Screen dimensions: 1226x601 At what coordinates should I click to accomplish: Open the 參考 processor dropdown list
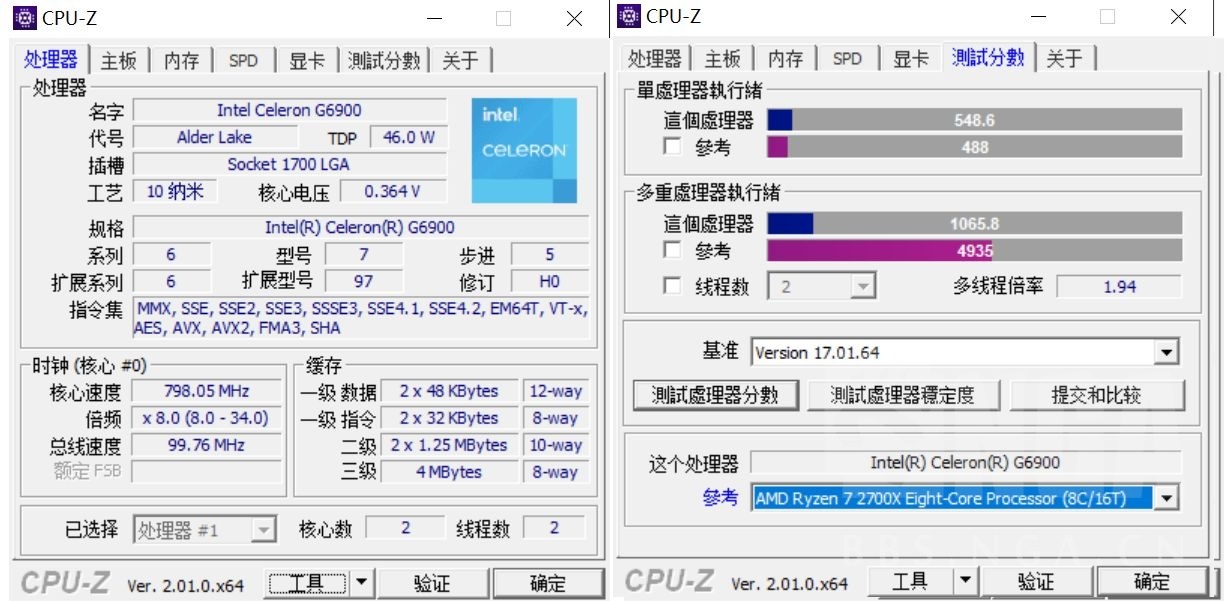click(x=1166, y=497)
